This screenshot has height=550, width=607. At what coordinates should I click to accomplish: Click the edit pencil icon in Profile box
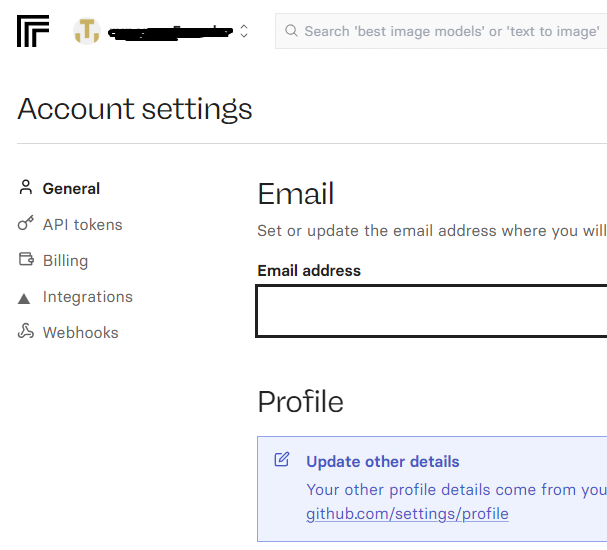282,460
